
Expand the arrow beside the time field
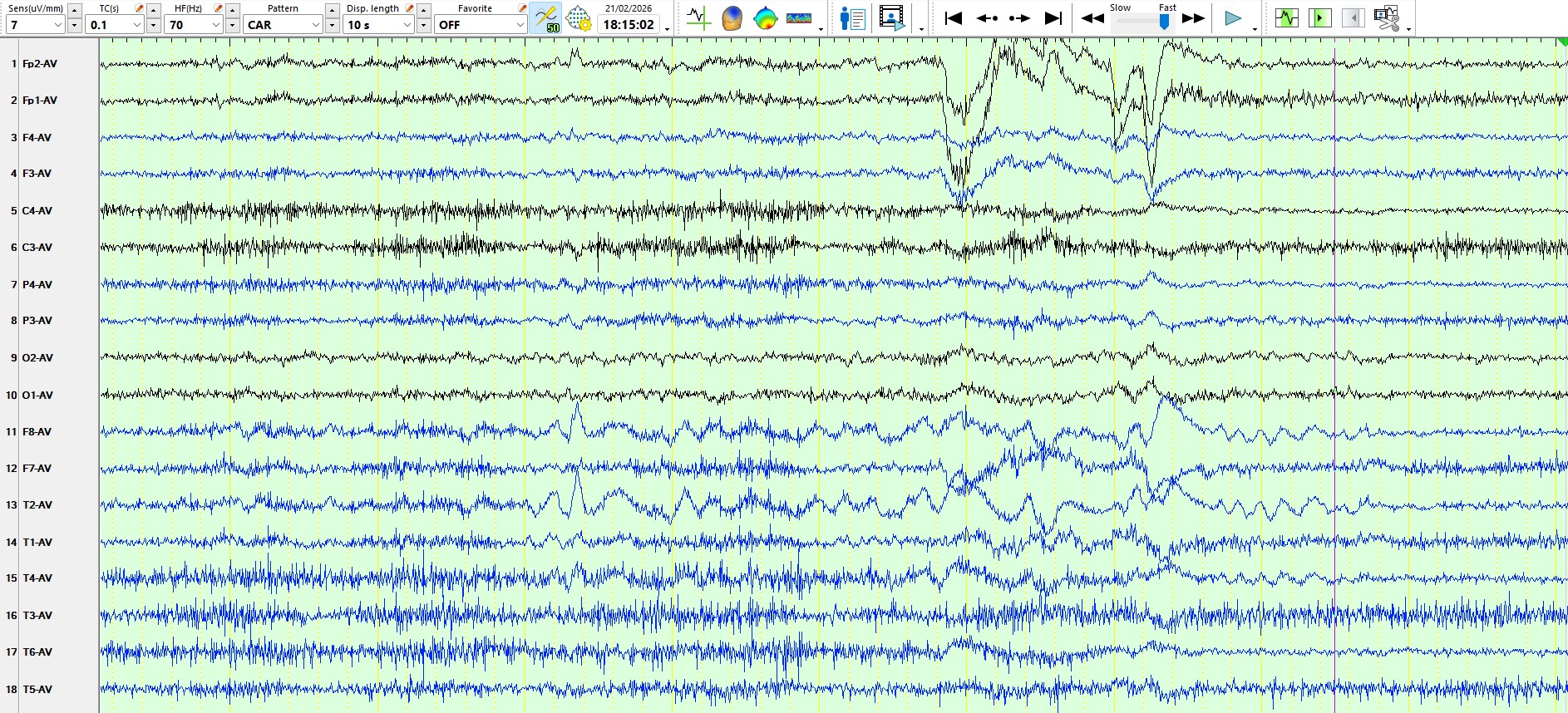click(668, 29)
